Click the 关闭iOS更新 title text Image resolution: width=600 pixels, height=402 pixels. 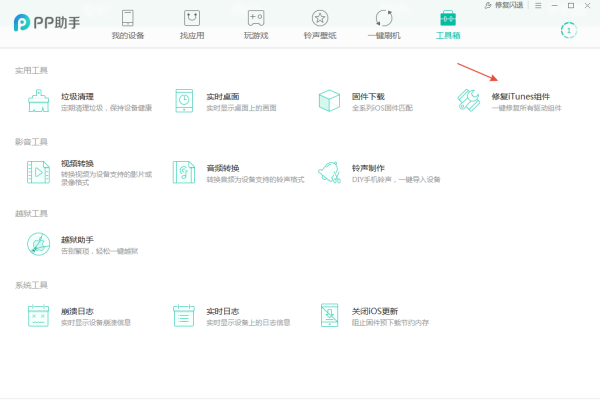click(375, 311)
